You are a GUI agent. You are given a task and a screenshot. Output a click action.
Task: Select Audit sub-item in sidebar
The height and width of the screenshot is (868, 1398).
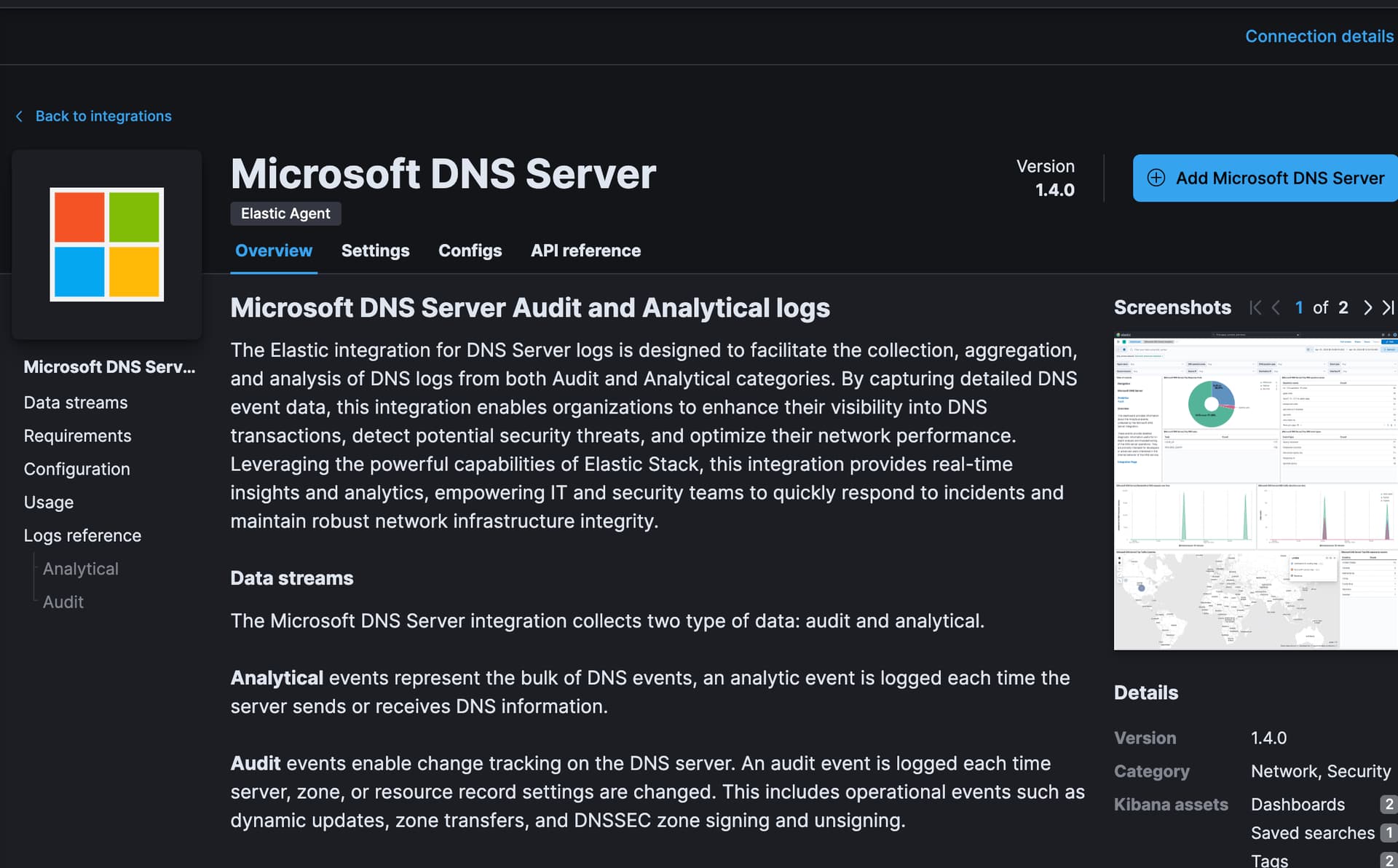point(63,602)
